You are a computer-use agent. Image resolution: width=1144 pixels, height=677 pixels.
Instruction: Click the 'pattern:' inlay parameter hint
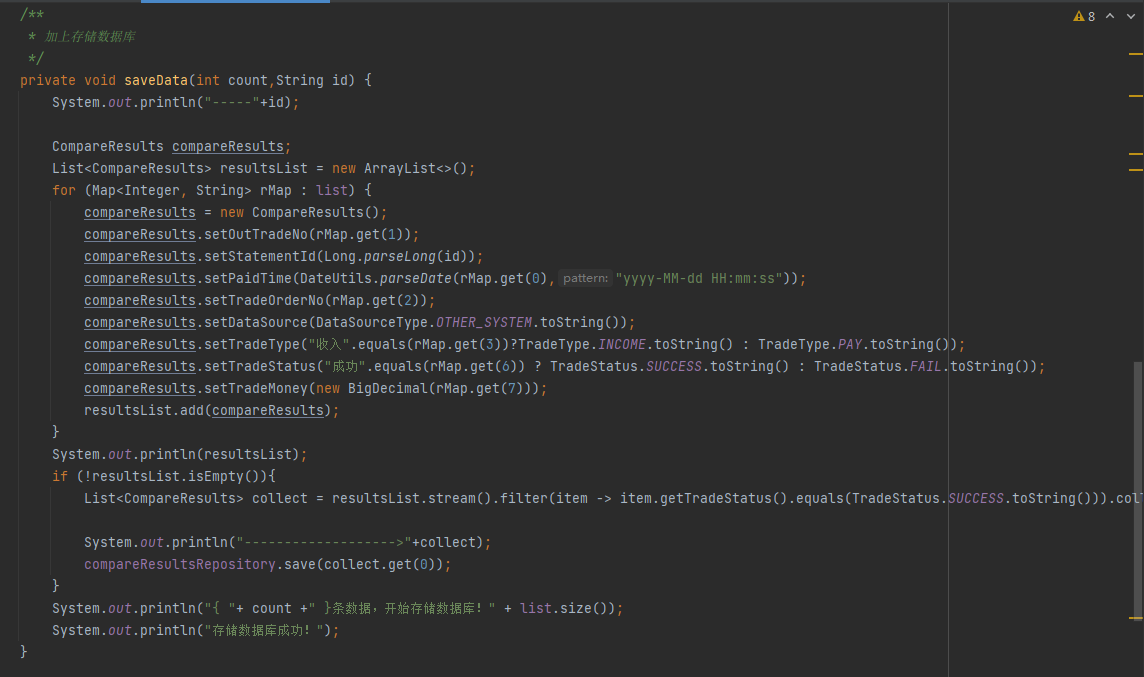pos(585,278)
